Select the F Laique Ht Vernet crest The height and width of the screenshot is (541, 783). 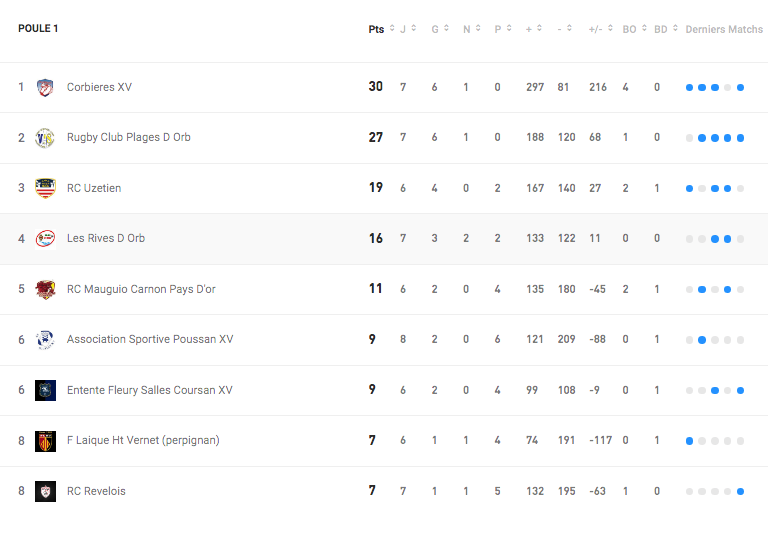point(45,441)
